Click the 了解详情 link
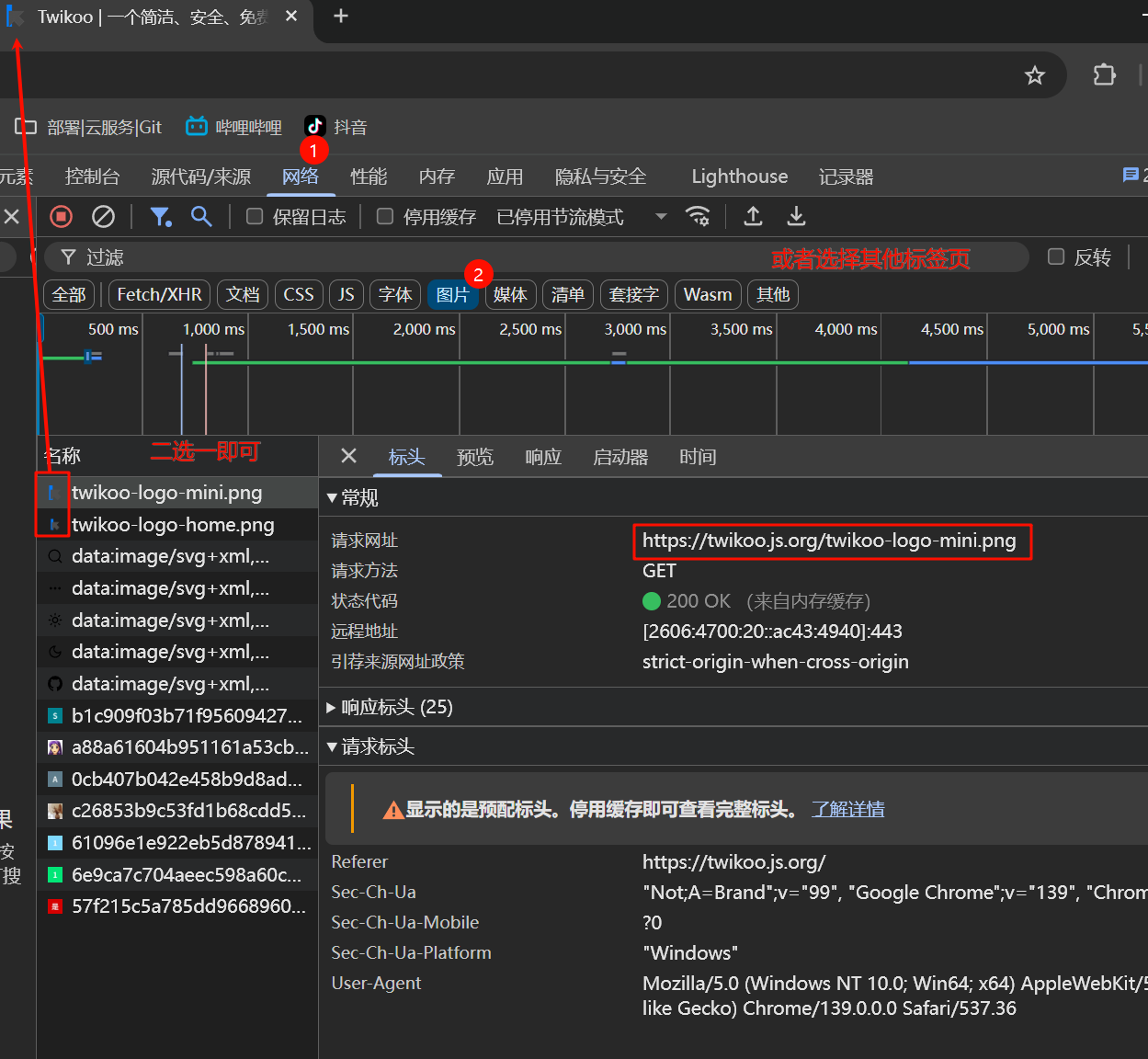Screen dimensions: 1148x1059 pos(847,809)
